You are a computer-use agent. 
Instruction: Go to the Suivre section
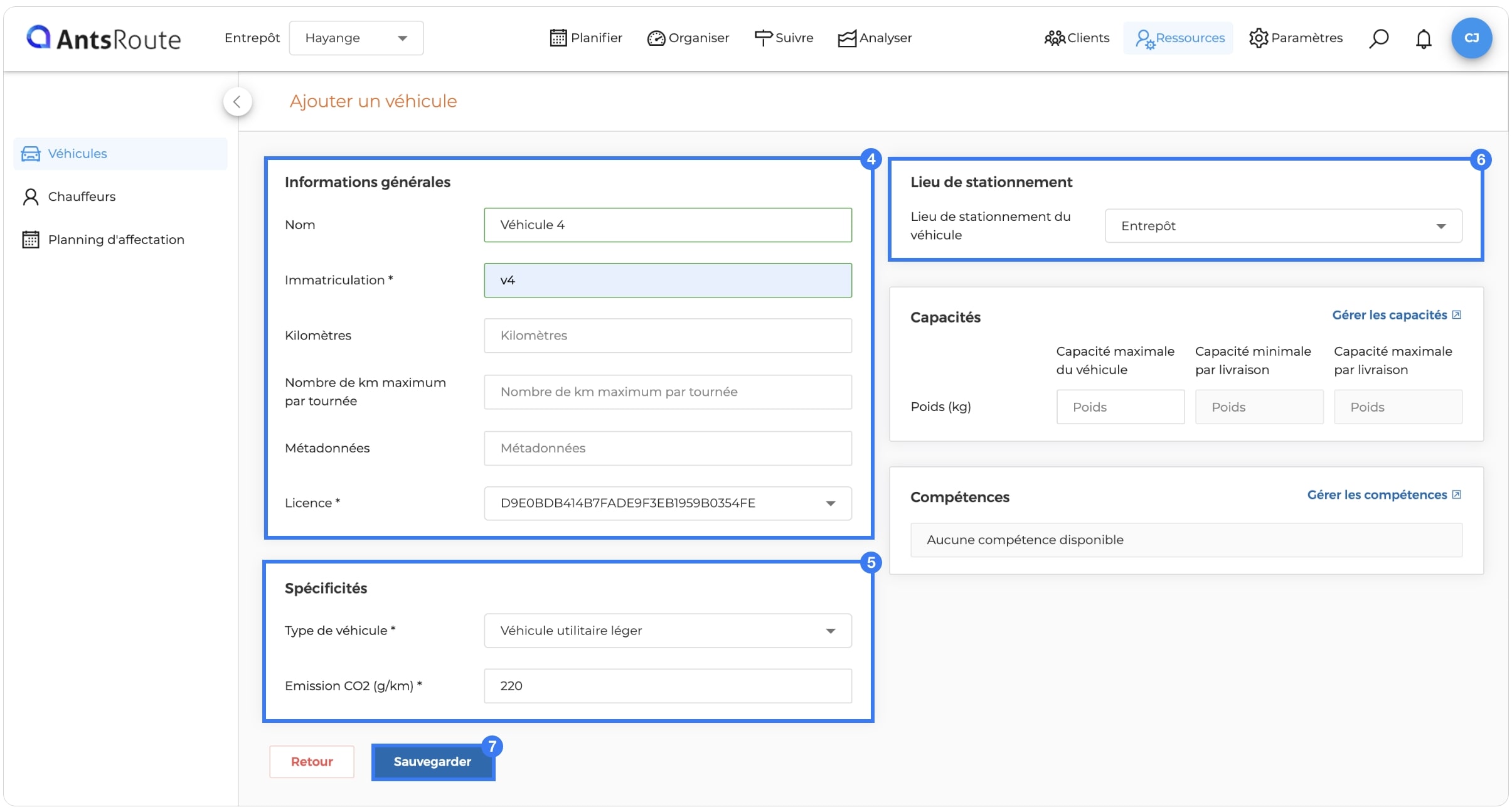[x=784, y=38]
